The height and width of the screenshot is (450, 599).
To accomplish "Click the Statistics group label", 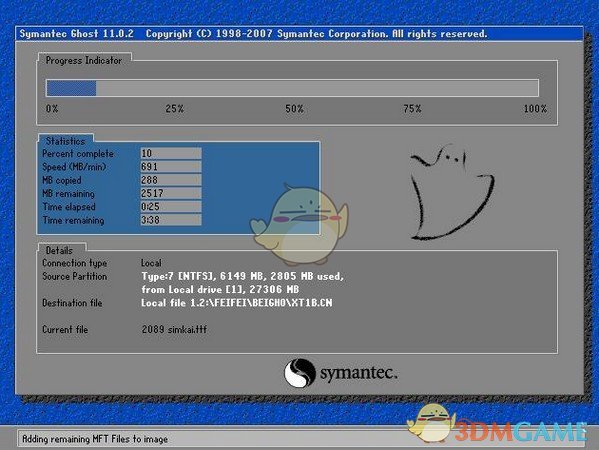I will point(65,141).
